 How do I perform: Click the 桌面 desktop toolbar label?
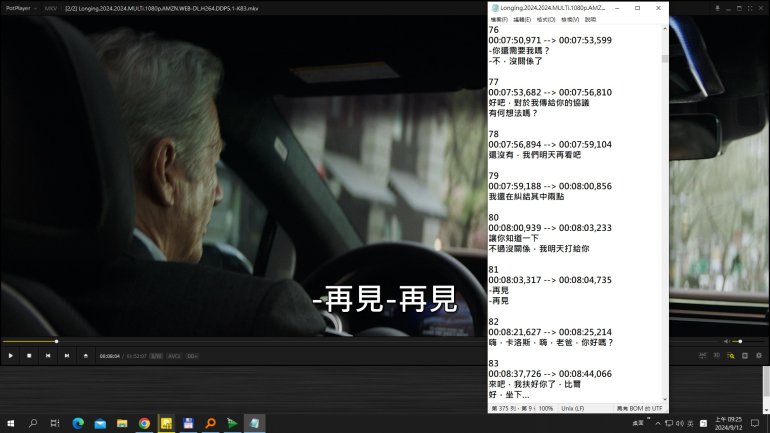(x=638, y=423)
